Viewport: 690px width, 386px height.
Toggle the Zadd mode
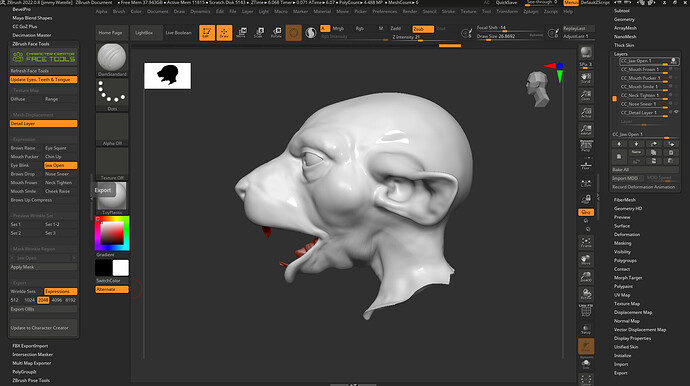pos(396,29)
